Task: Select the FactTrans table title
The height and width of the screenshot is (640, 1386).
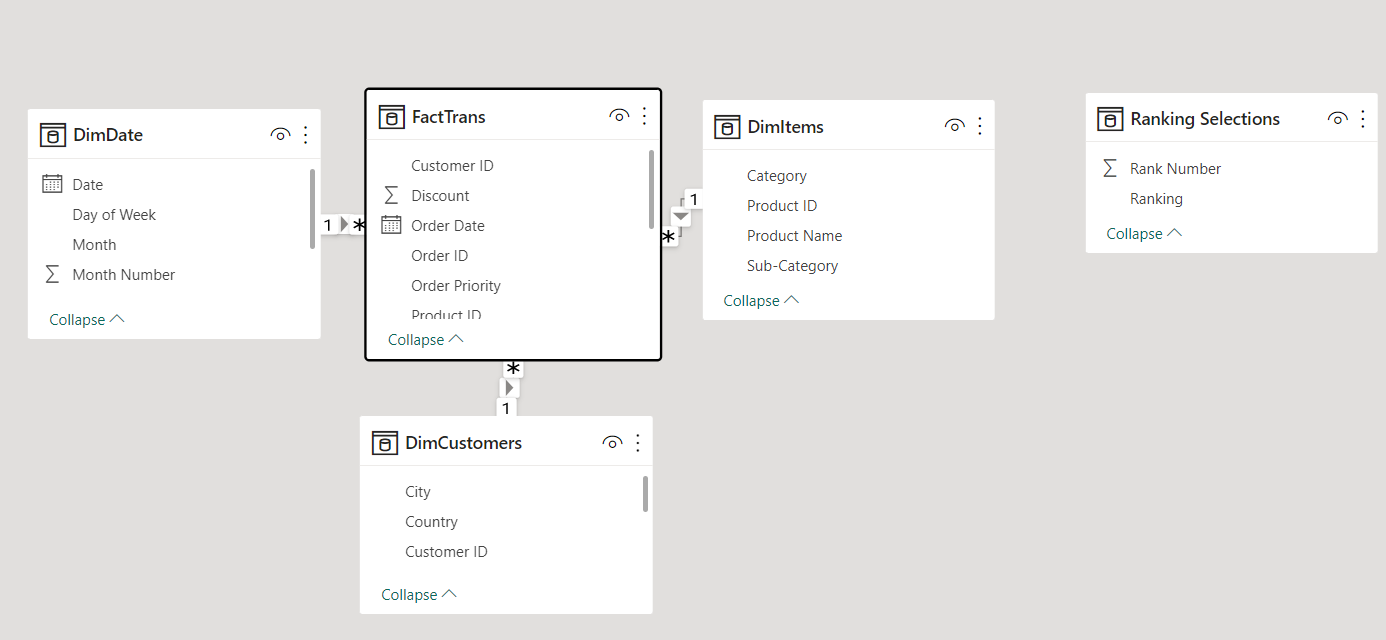Action: coord(449,117)
